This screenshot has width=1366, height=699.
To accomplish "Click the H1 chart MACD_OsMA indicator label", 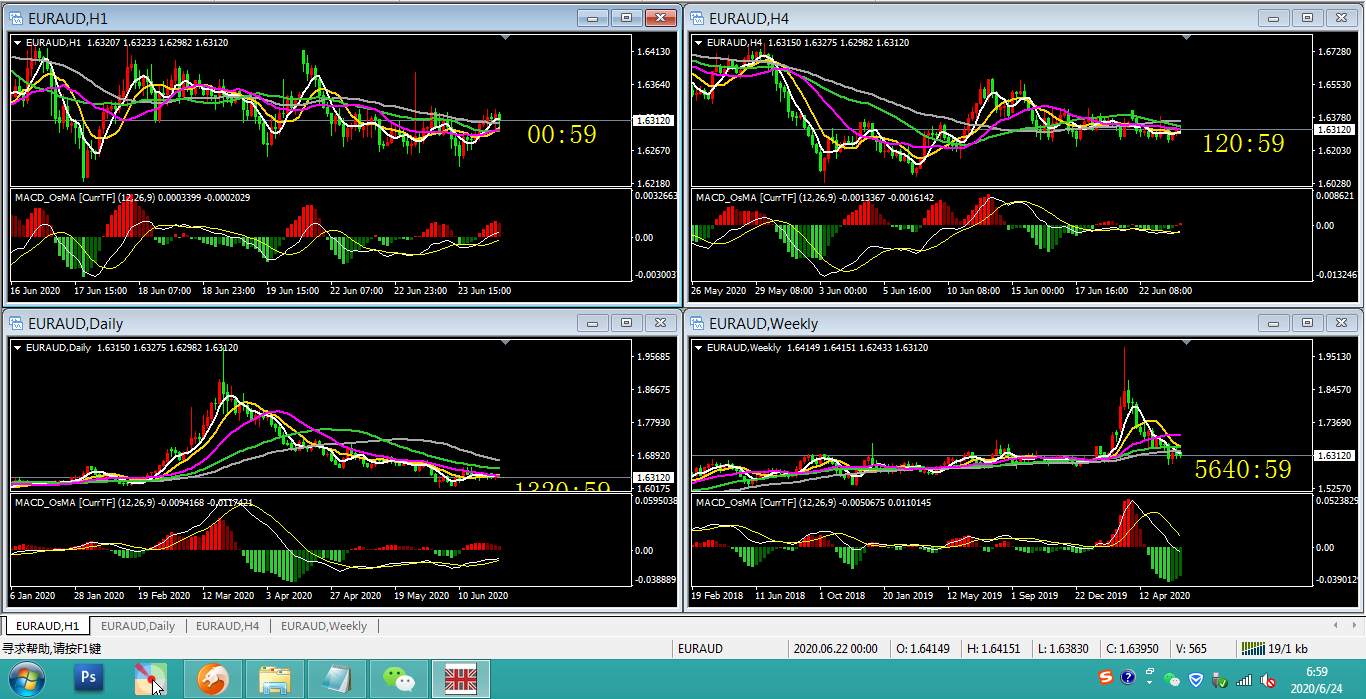I will click(133, 198).
